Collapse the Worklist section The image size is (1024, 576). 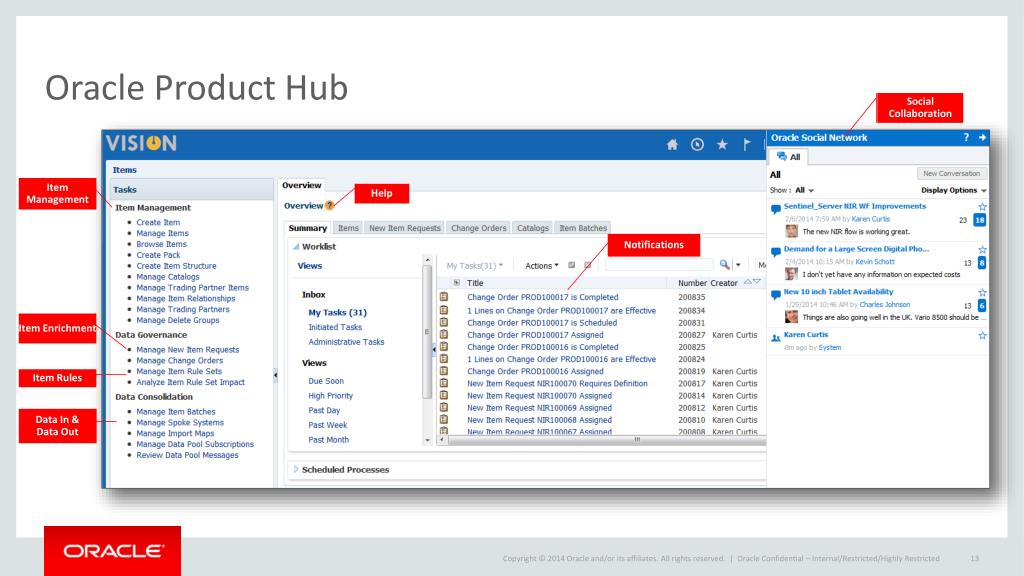(x=296, y=246)
